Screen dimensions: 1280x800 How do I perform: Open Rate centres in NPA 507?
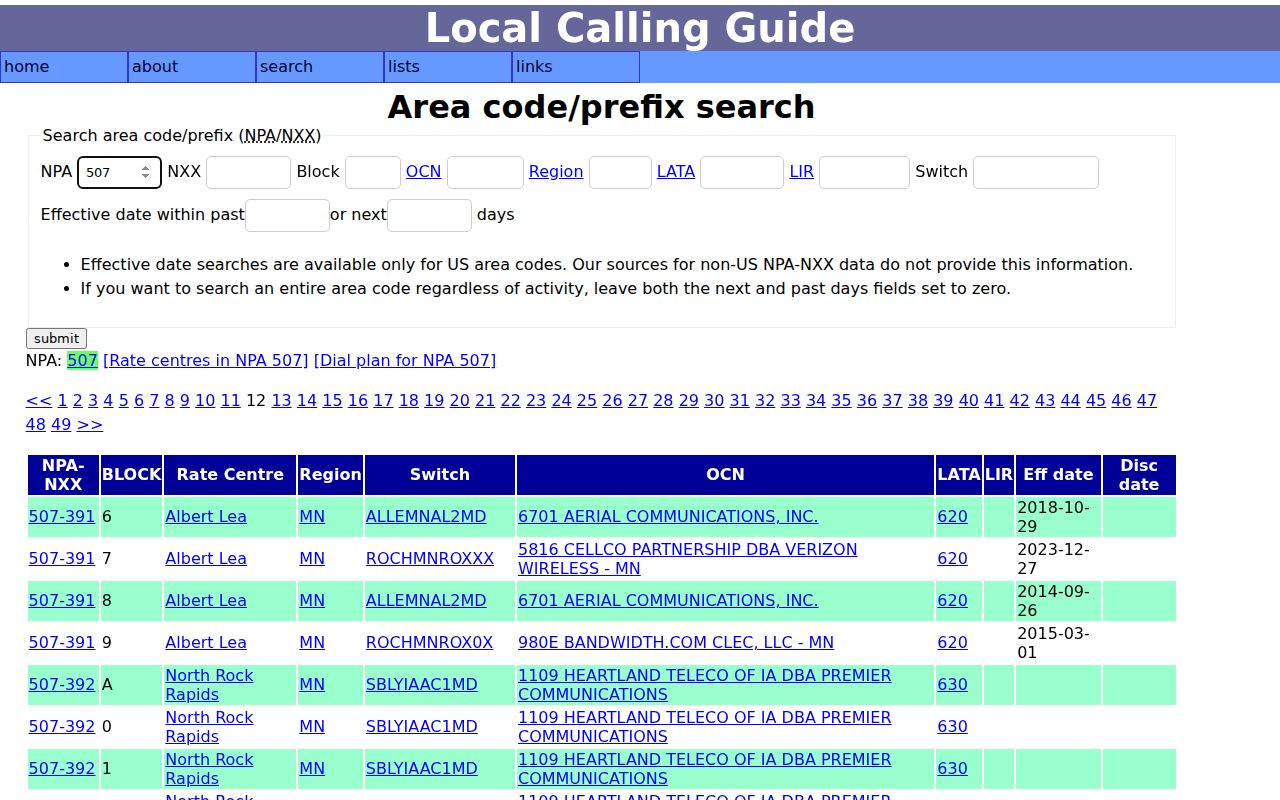tap(206, 360)
